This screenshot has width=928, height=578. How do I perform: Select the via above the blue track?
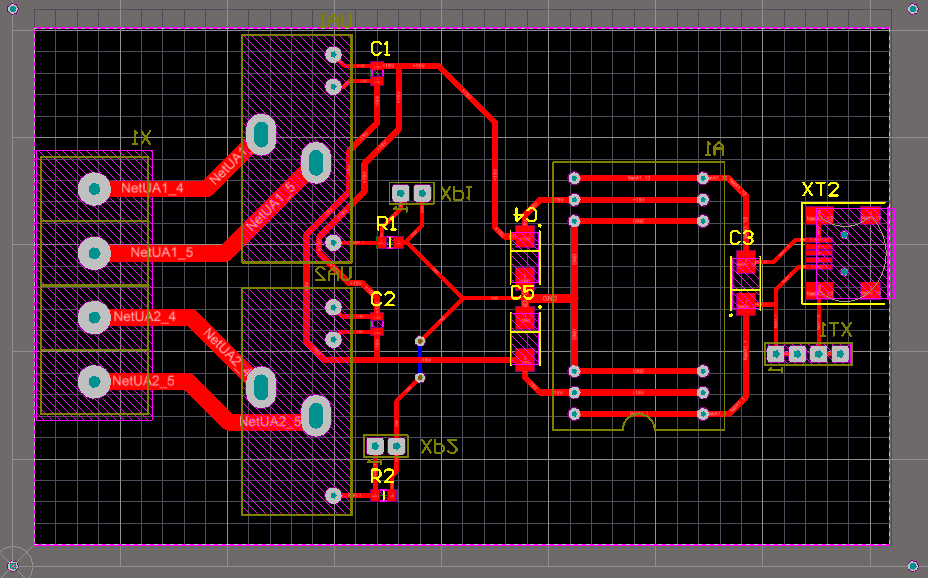[x=420, y=341]
